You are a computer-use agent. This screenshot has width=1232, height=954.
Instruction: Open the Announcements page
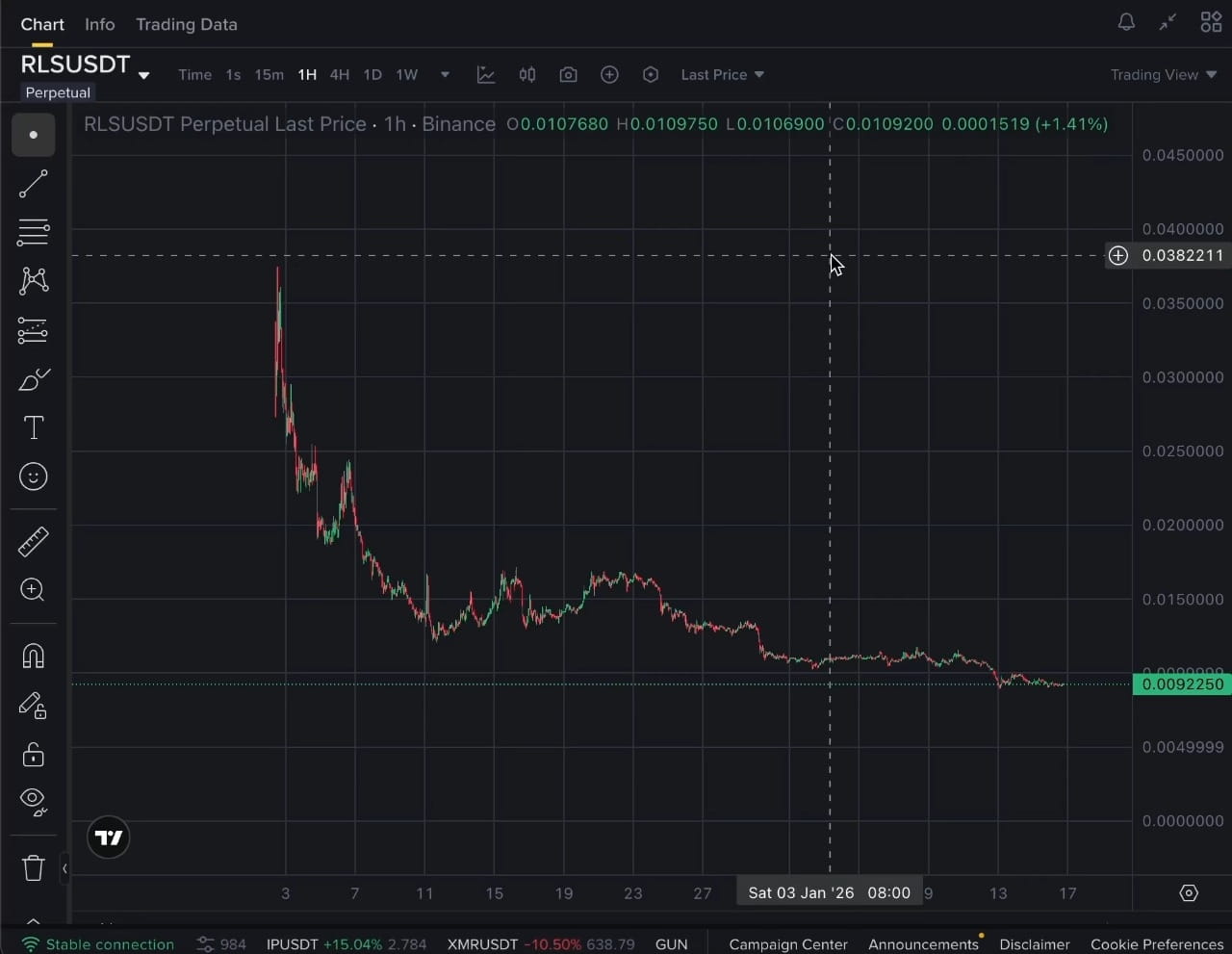[x=923, y=944]
